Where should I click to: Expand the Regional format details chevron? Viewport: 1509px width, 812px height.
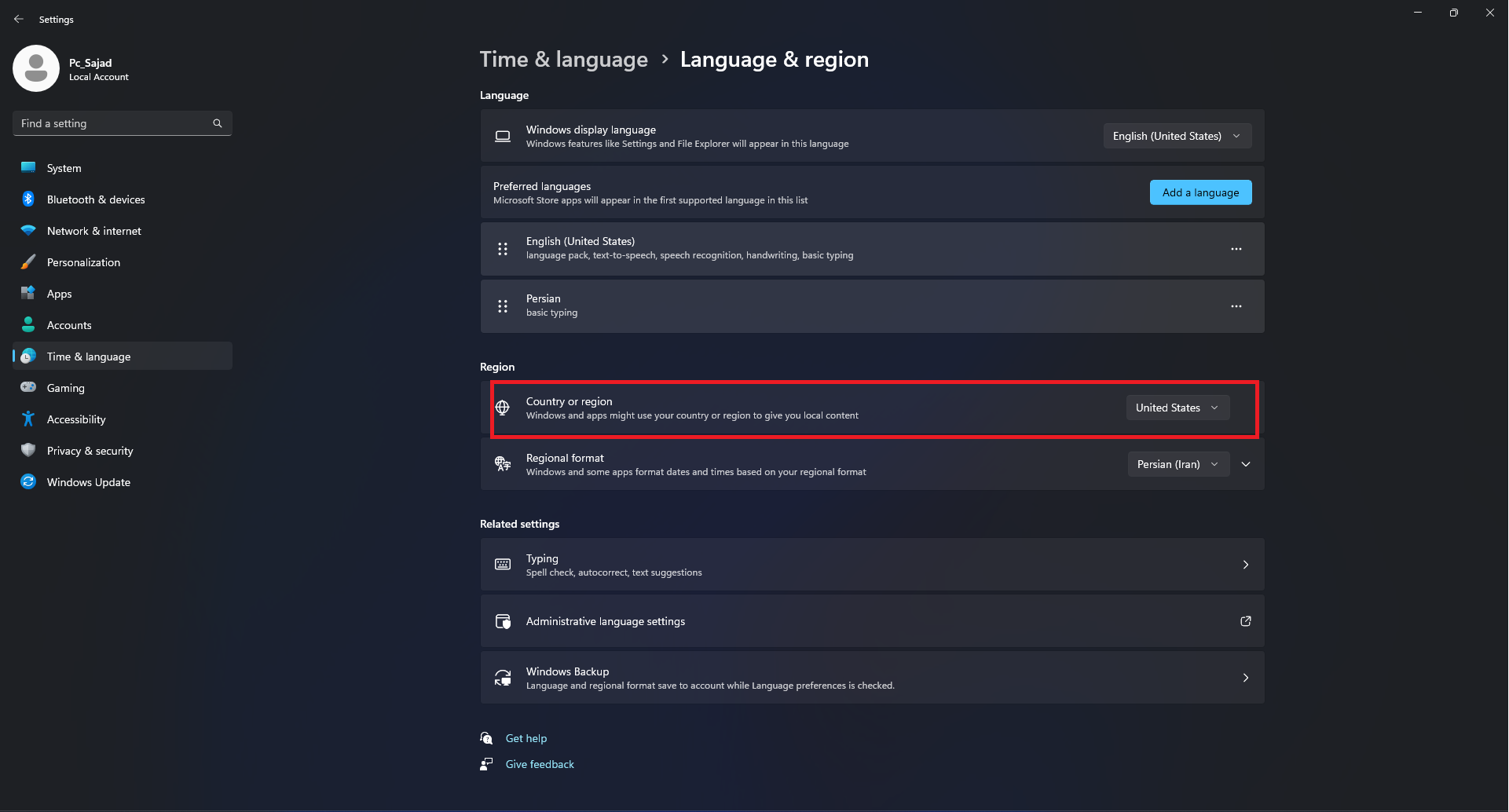(1246, 464)
